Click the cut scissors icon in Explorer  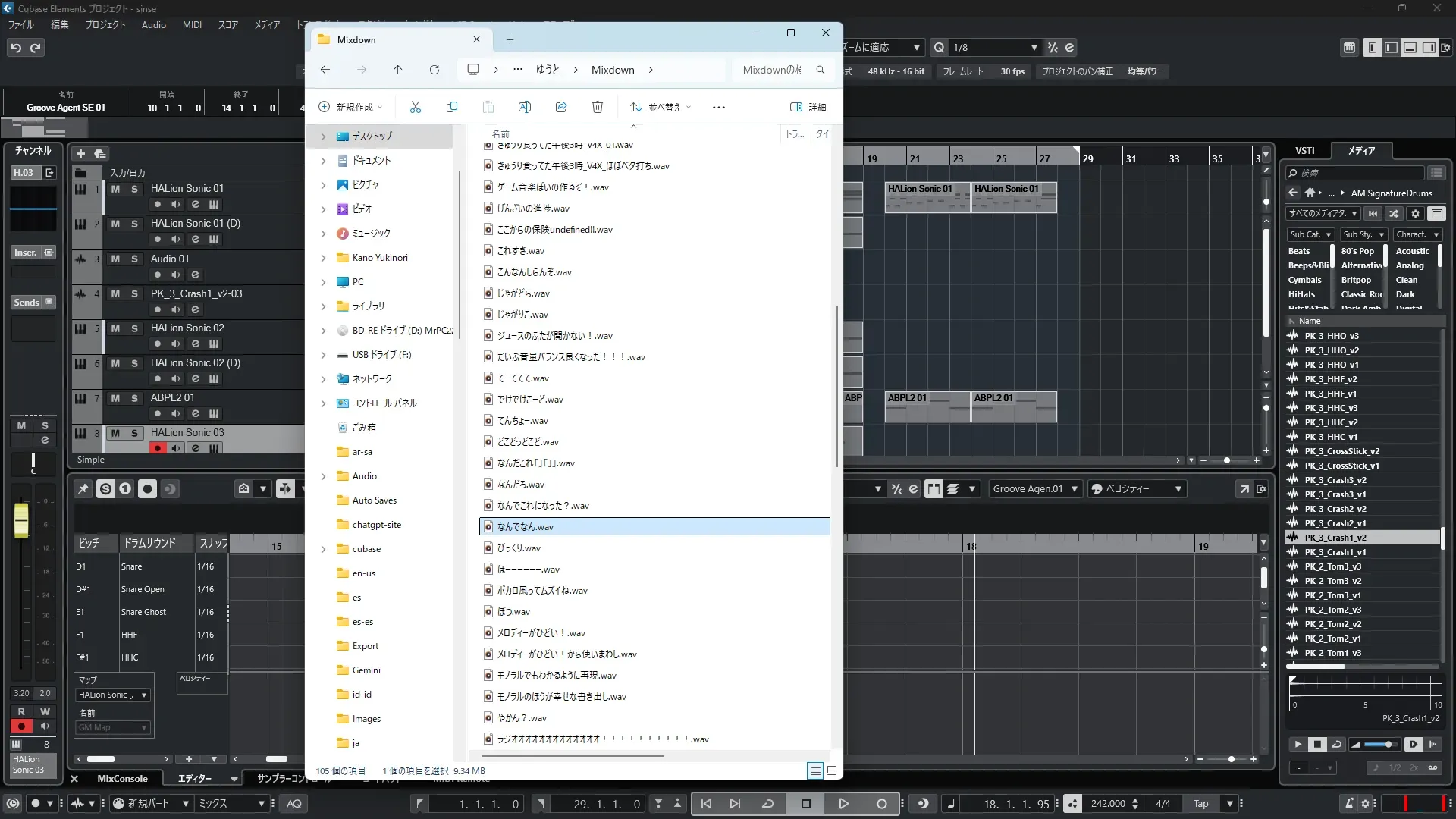415,107
